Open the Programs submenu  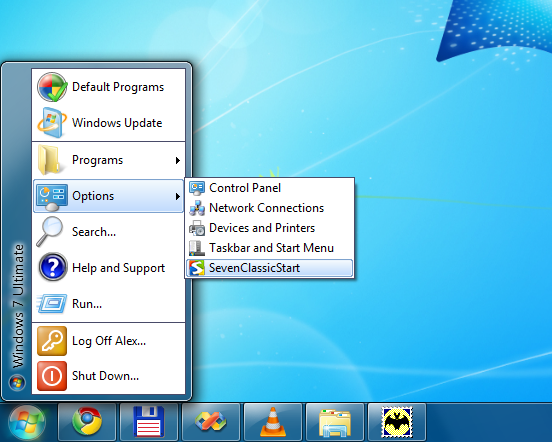pos(108,160)
